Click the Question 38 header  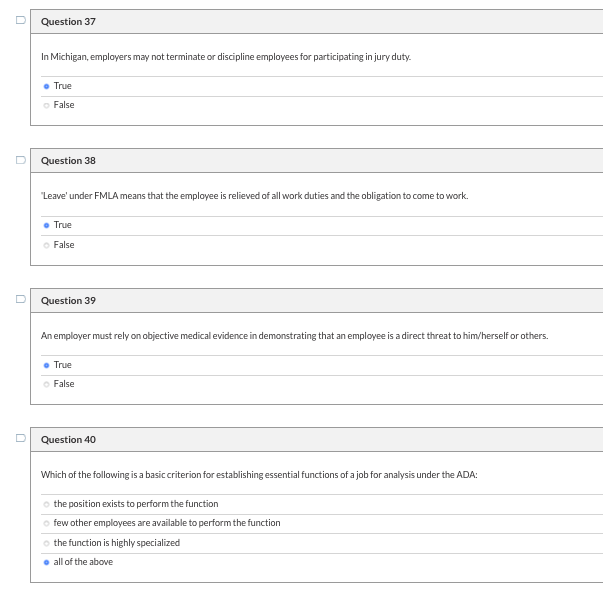[x=69, y=160]
